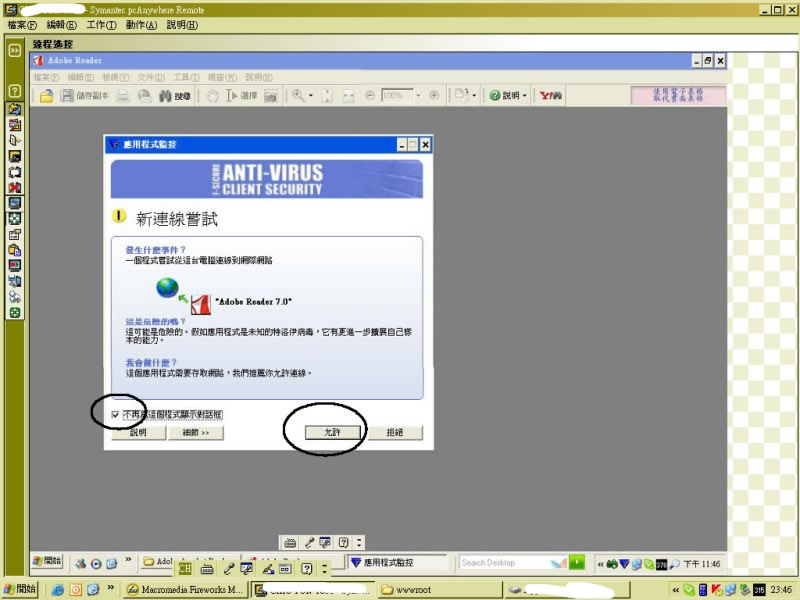Click the zoom in plus button

click(x=434, y=95)
